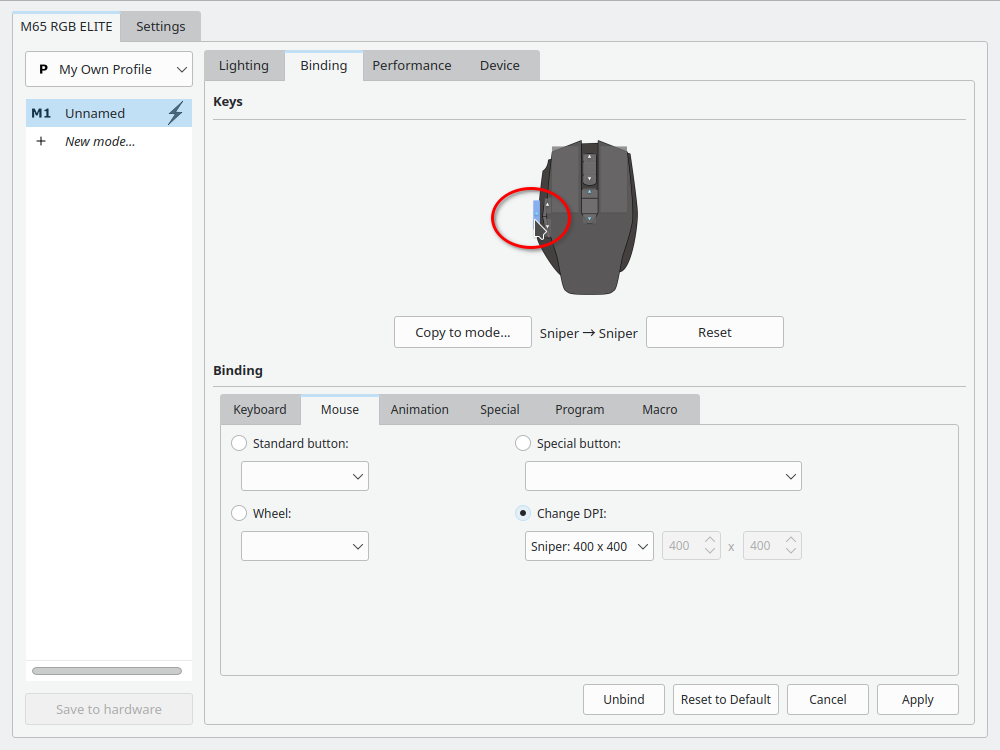Open the Standard button combo box
The width and height of the screenshot is (1000, 750).
(305, 476)
